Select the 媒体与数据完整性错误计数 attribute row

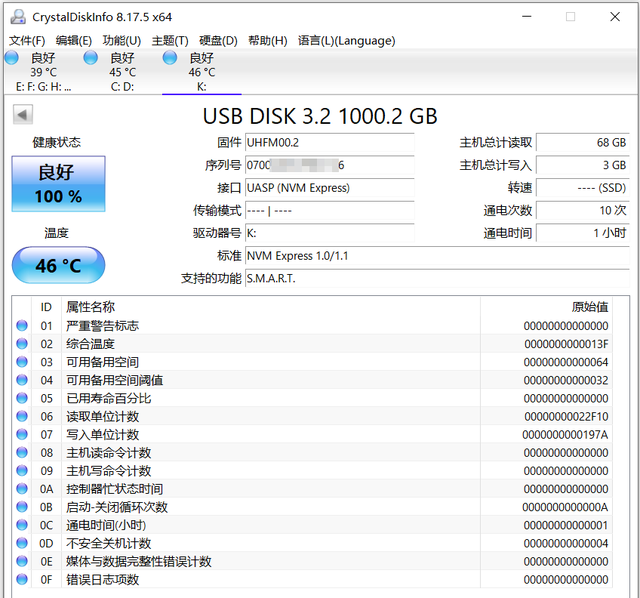312,561
